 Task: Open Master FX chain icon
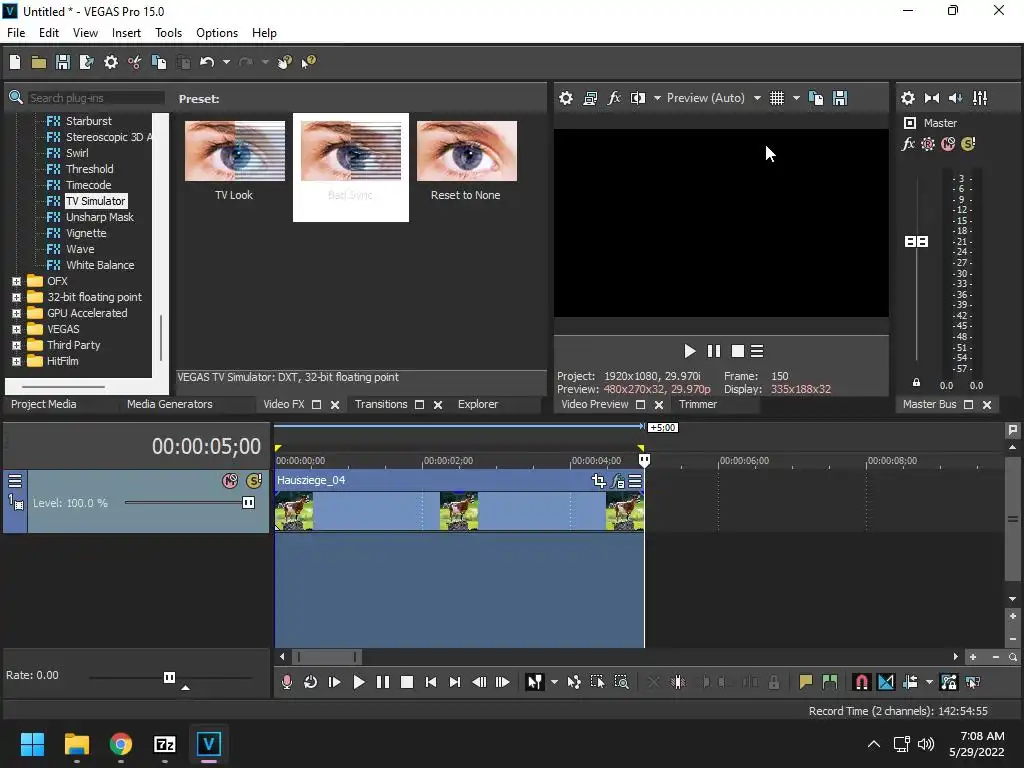908,144
